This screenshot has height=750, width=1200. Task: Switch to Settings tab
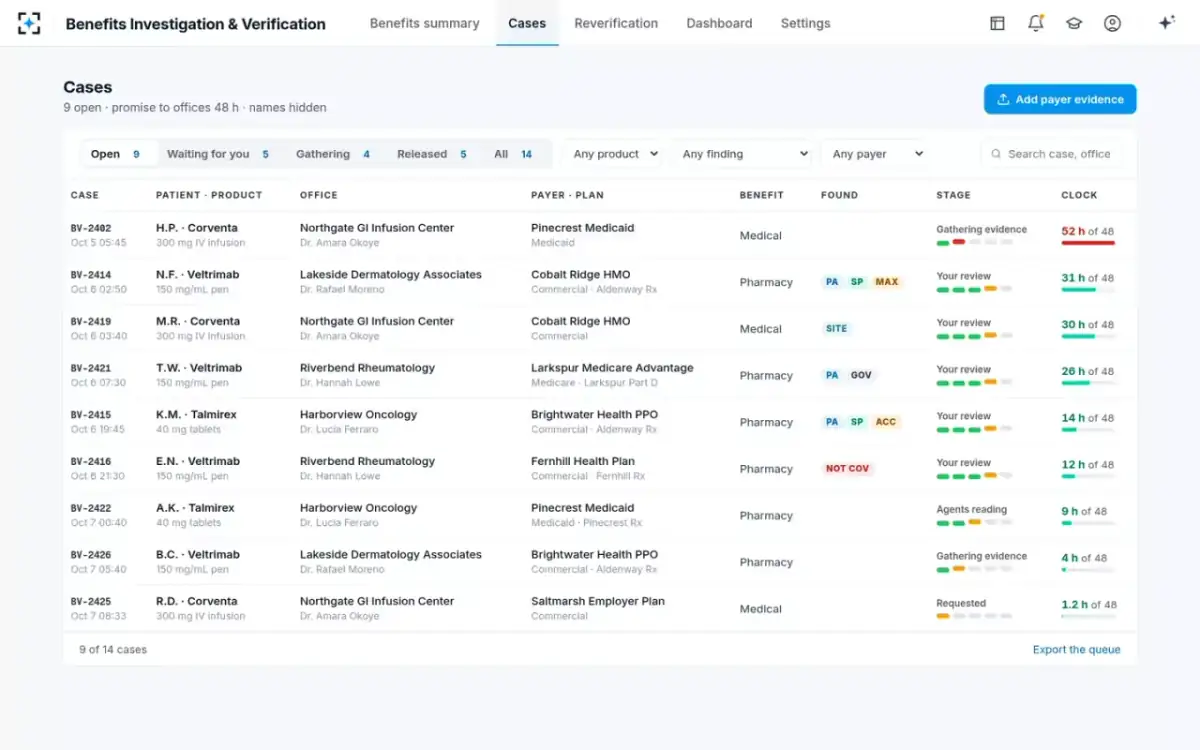[805, 23]
